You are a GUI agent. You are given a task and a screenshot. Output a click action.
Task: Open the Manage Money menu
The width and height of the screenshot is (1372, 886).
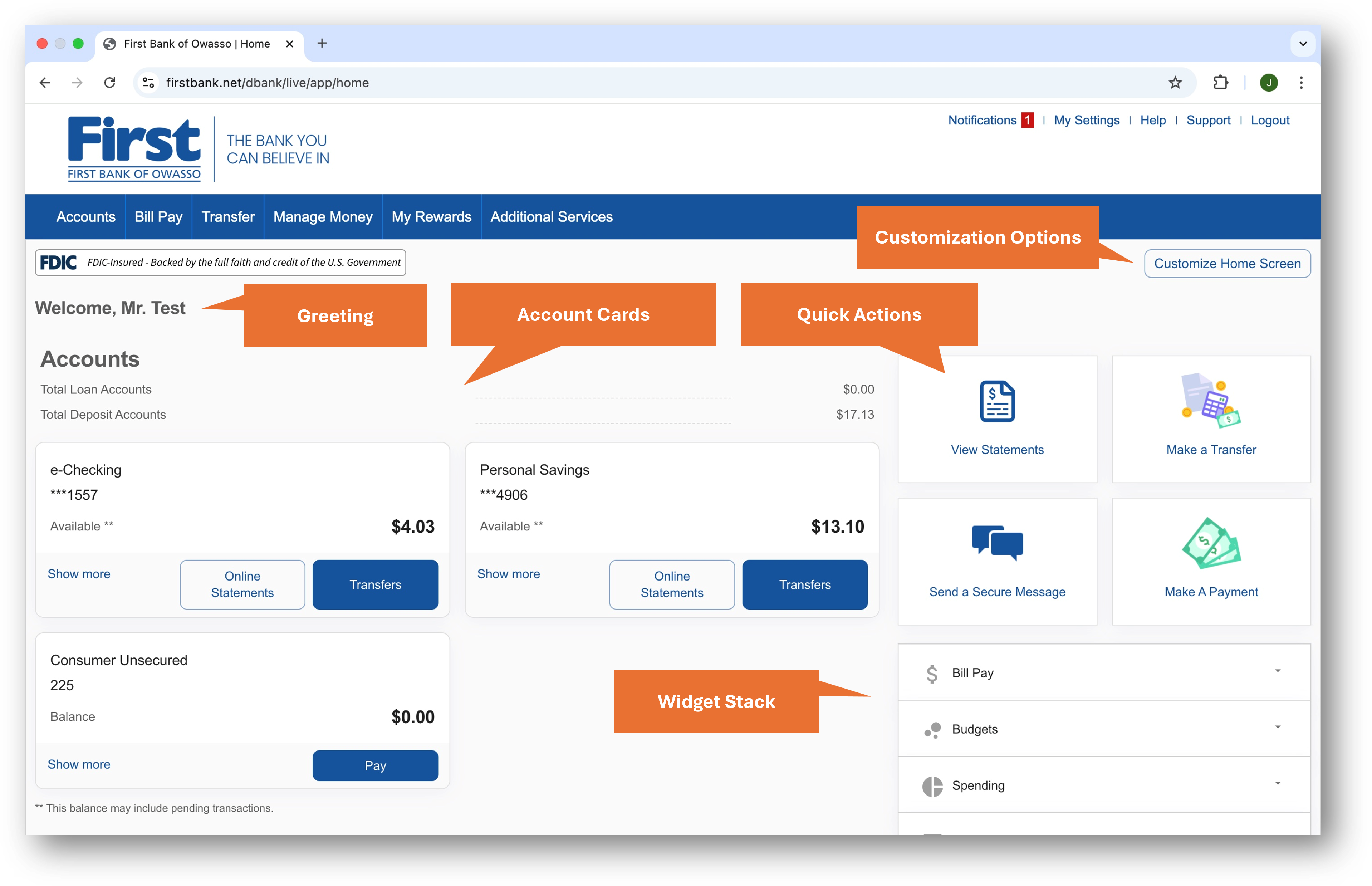coord(323,217)
